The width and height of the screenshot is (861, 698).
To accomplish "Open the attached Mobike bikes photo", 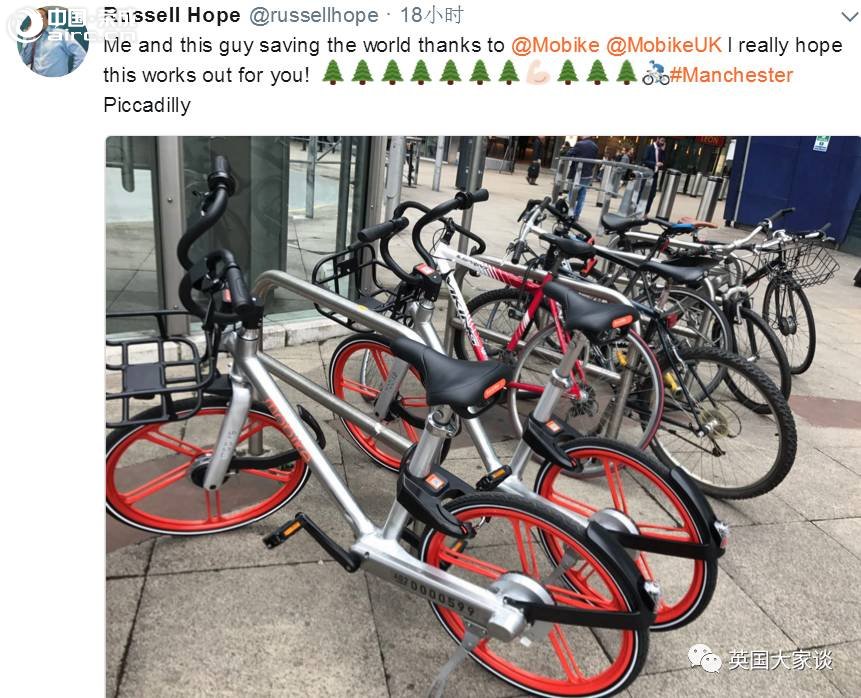I will 483,417.
